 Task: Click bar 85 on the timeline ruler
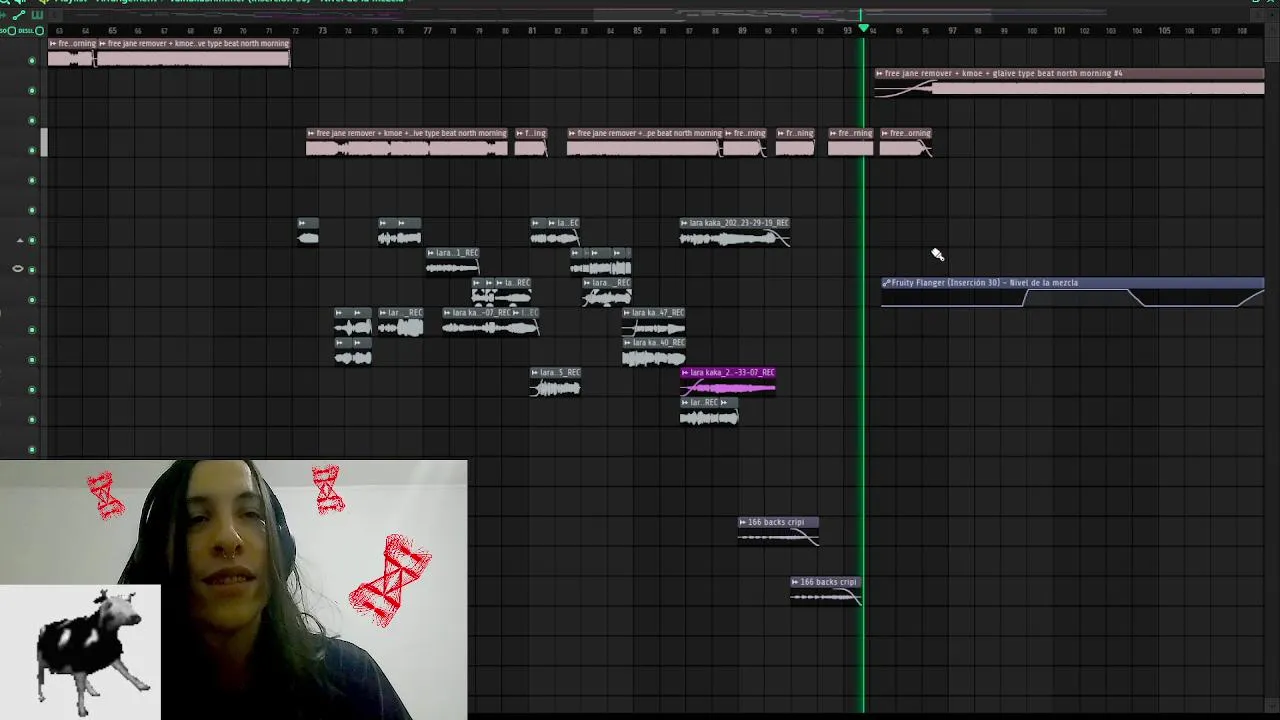tap(637, 31)
